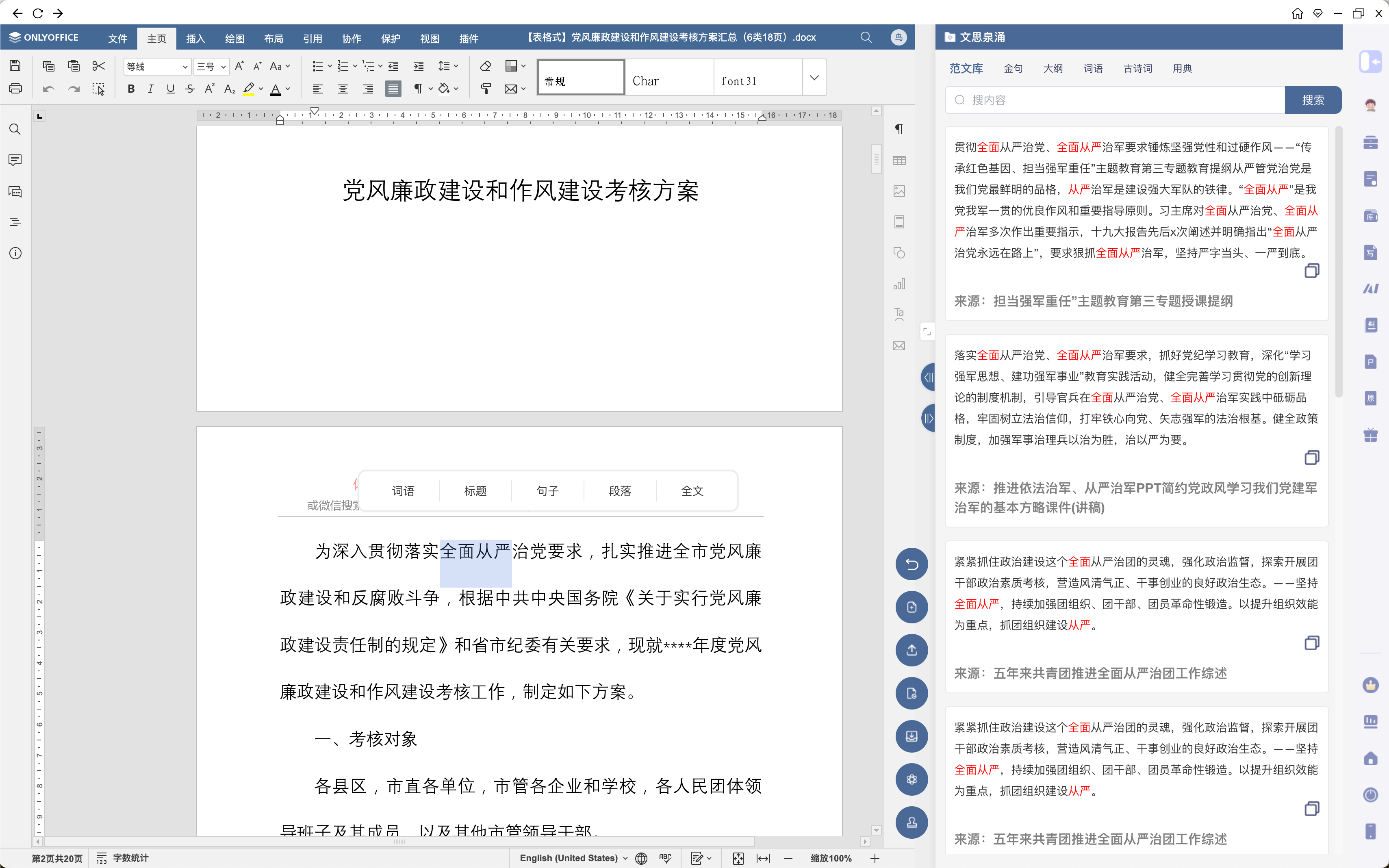Screen dimensions: 1389x868
Task: Copy the selection with the copy icon
Action: [x=49, y=66]
